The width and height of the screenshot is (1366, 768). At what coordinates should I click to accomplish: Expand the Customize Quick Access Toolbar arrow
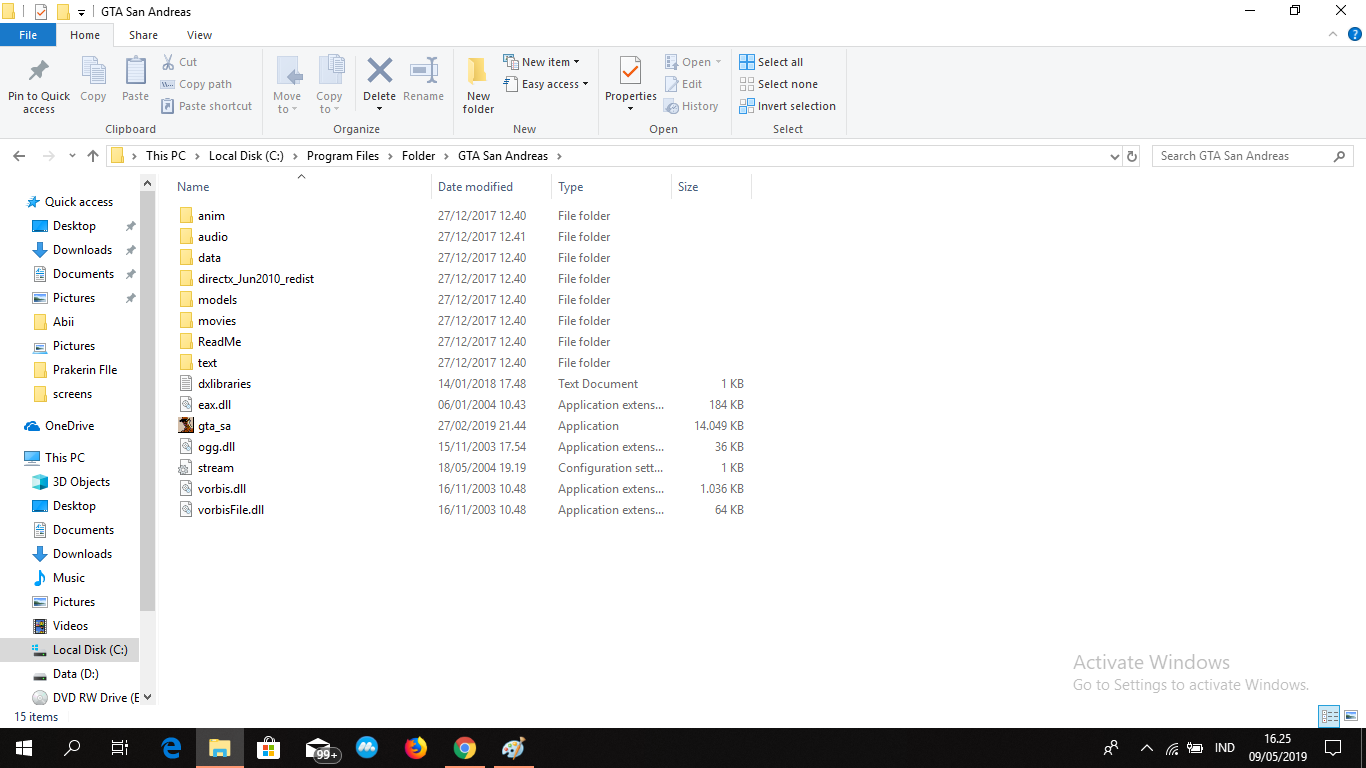click(81, 12)
